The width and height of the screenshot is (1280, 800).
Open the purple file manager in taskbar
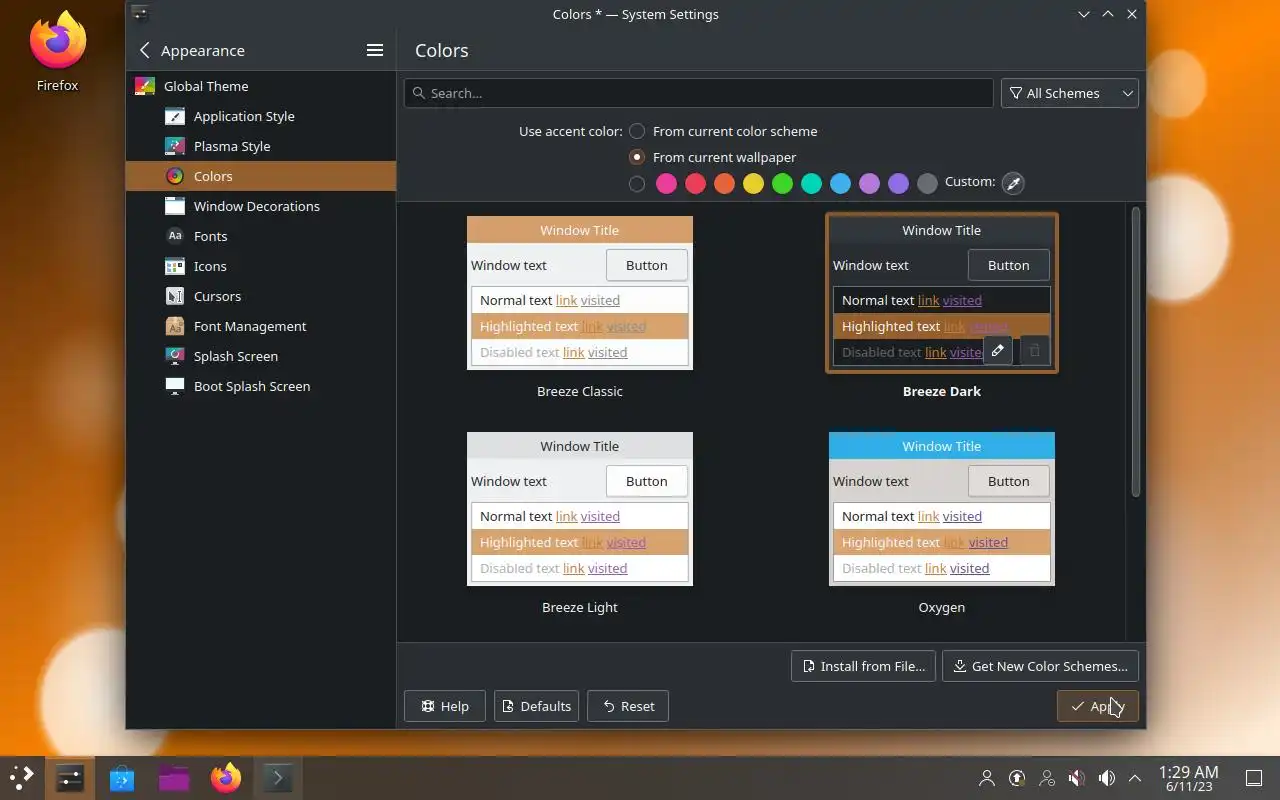[x=174, y=777]
